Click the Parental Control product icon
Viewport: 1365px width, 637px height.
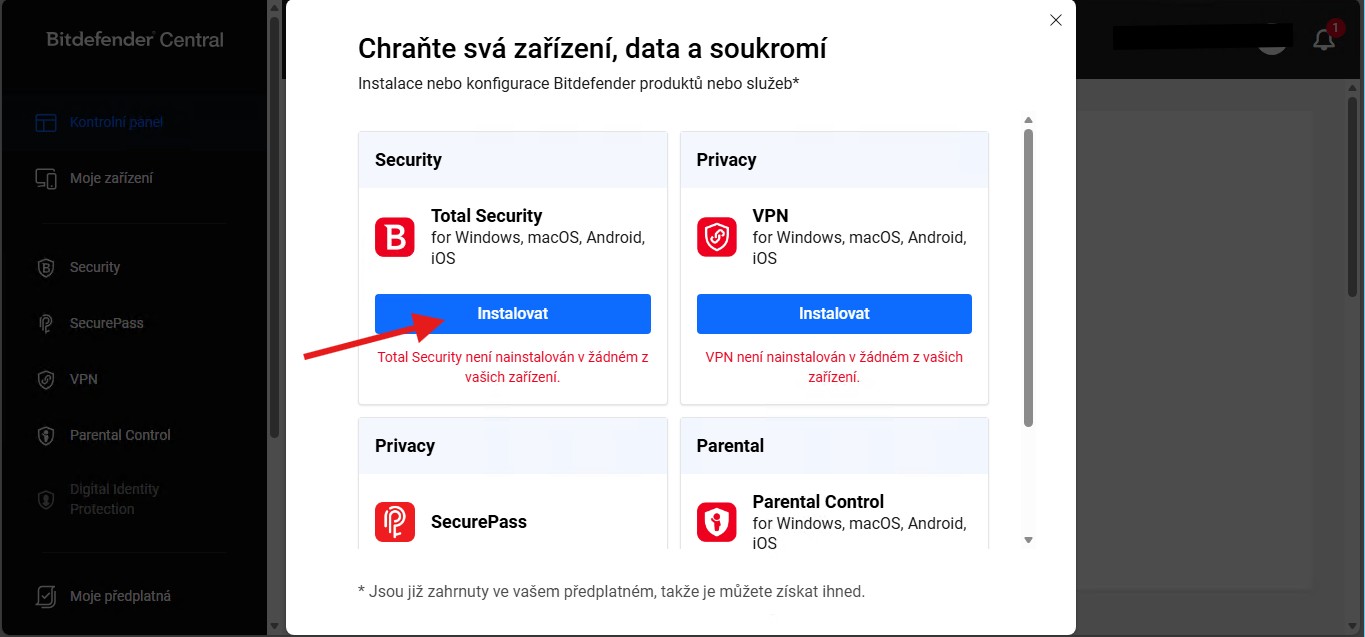tap(716, 522)
